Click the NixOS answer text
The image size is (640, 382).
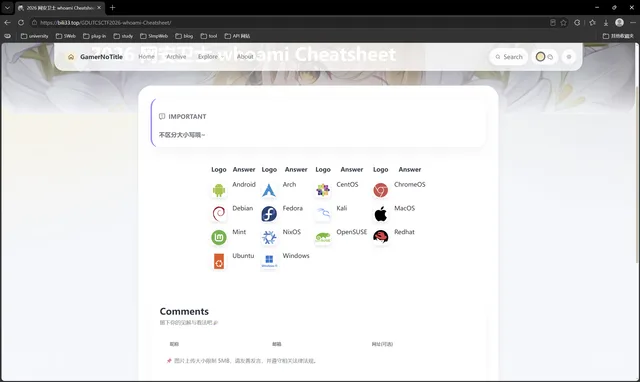coord(291,232)
